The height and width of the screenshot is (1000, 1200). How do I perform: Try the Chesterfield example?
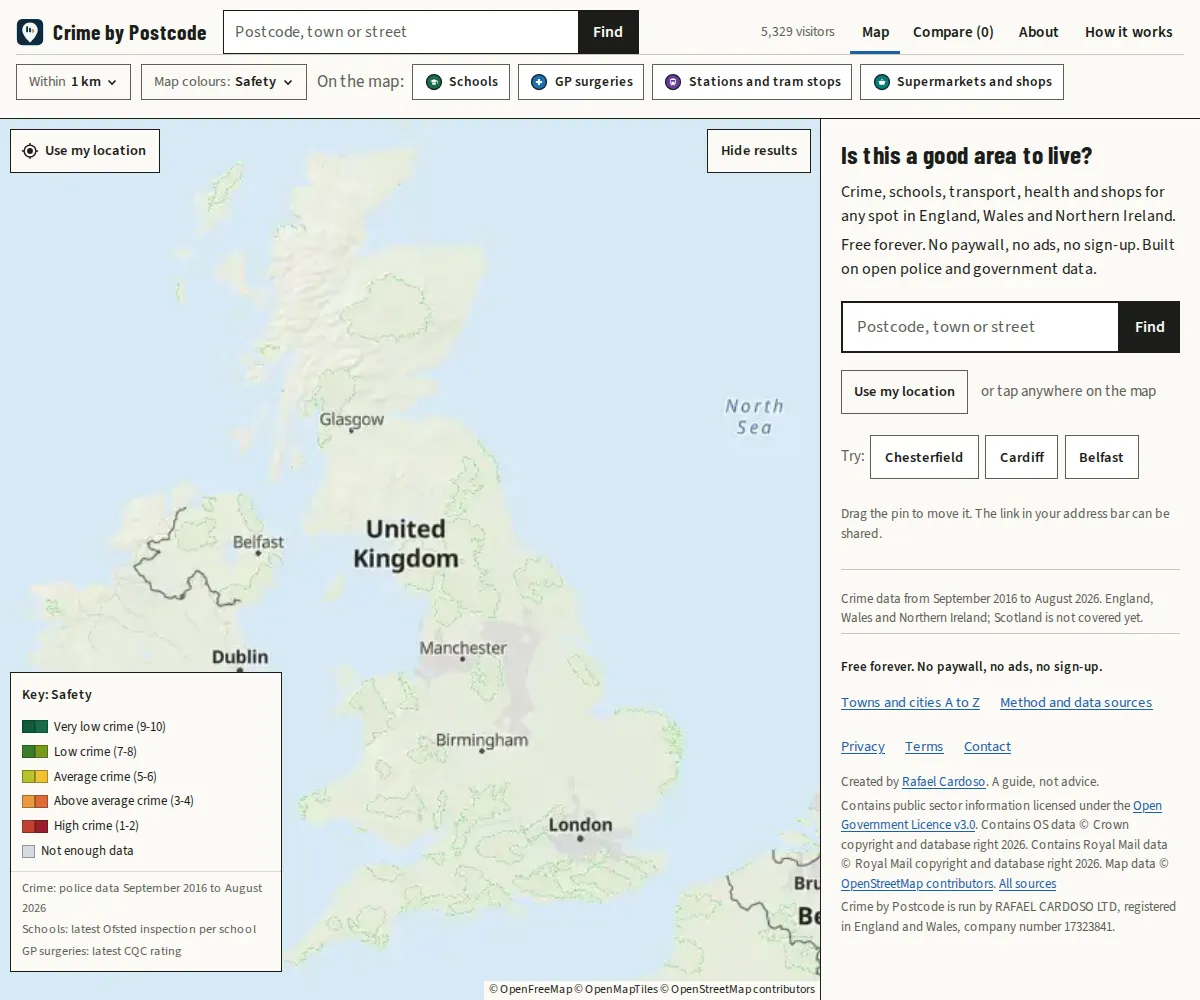tap(924, 457)
